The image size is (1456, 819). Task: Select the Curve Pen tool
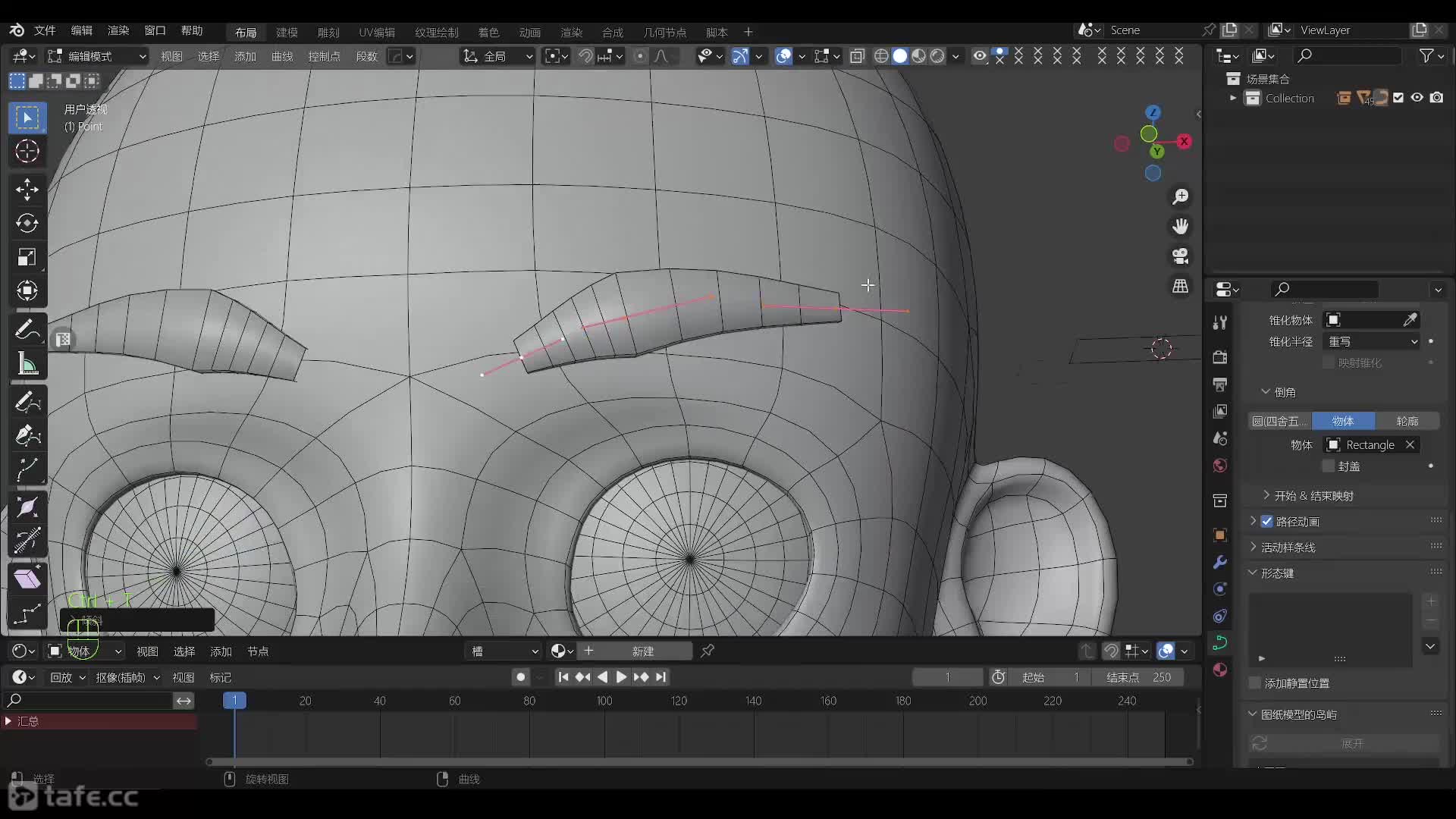[27, 435]
